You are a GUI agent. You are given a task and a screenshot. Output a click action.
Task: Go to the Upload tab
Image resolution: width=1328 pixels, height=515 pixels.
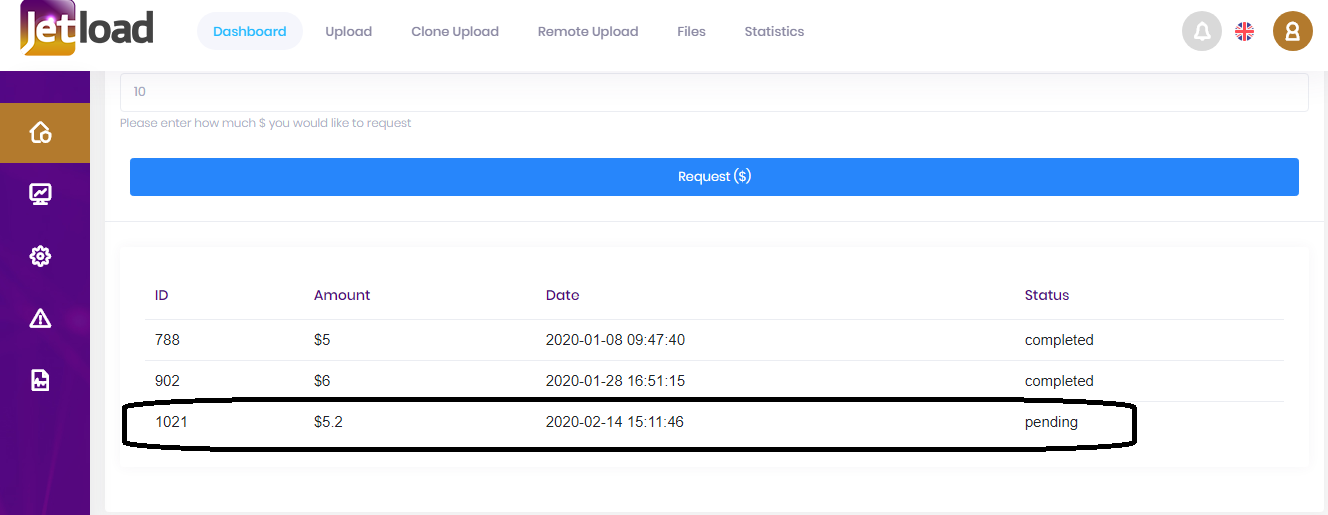tap(348, 32)
